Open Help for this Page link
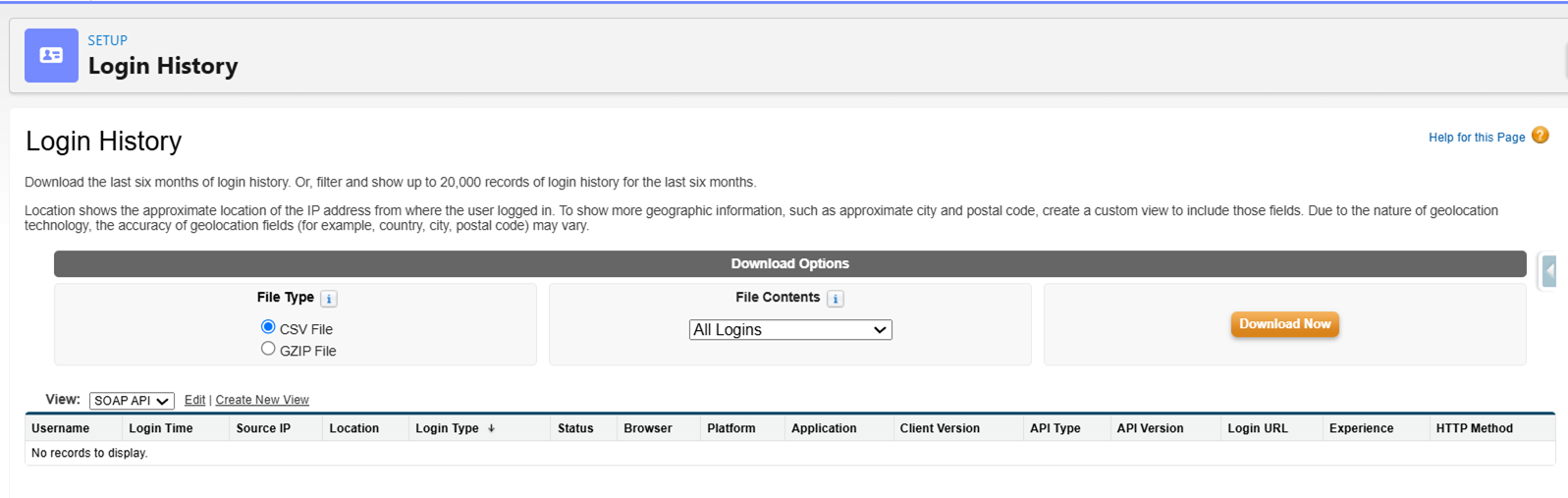Screen dimensions: 1568x498 click(x=1477, y=138)
